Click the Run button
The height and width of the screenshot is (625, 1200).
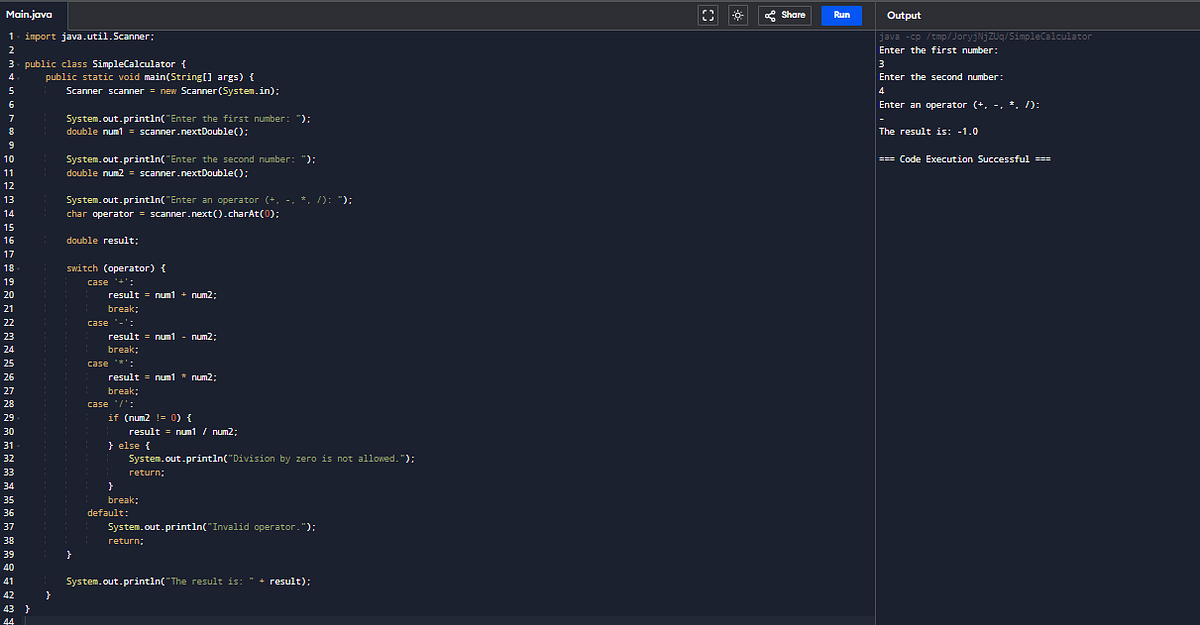coord(839,15)
